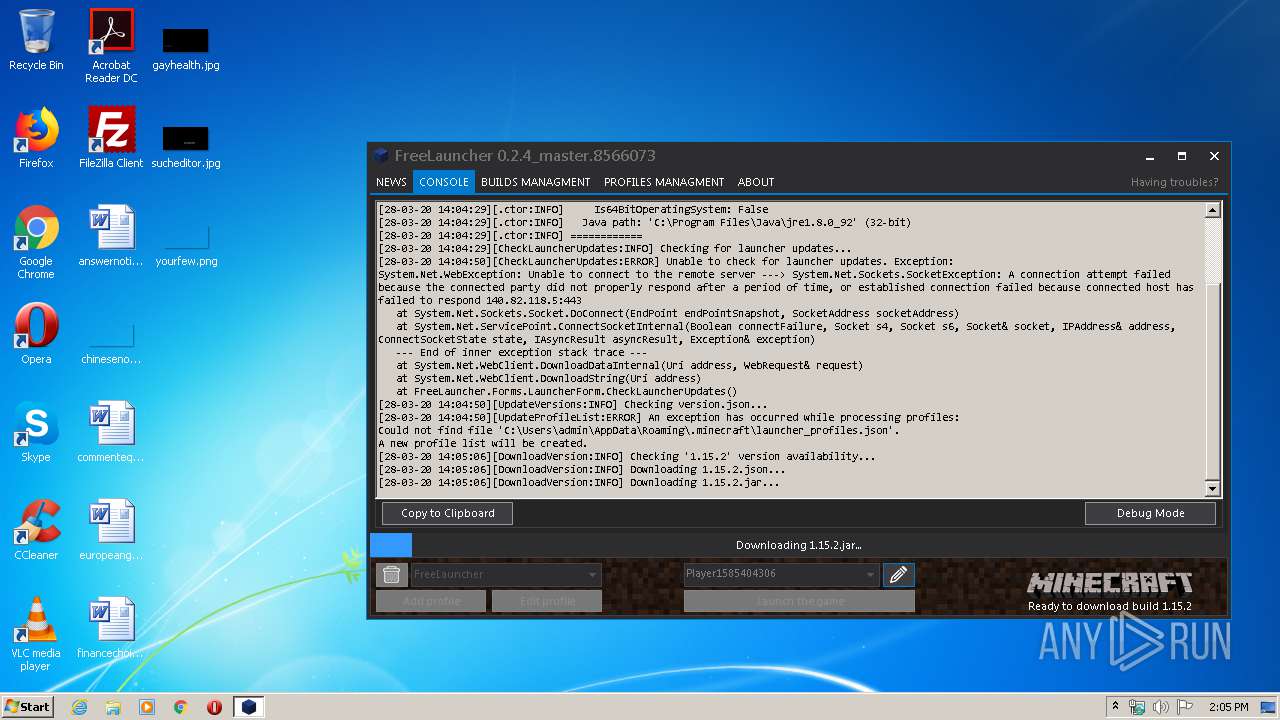Screen dimensions: 1280x720
Task: Select the commenteq... Word document
Action: coord(111,432)
